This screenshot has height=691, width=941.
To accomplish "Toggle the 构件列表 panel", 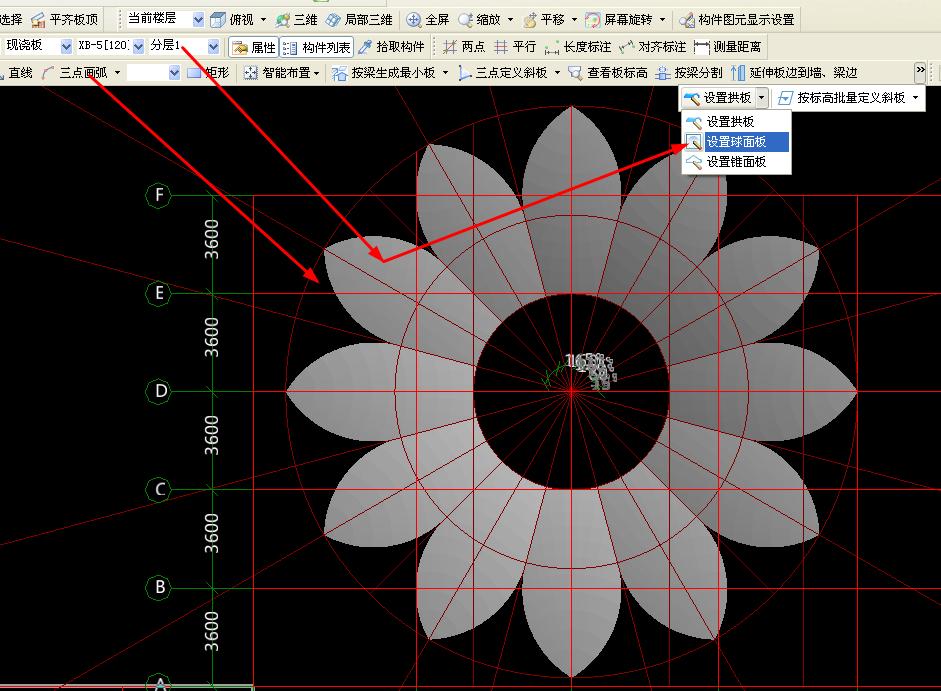I will pyautogui.click(x=316, y=47).
